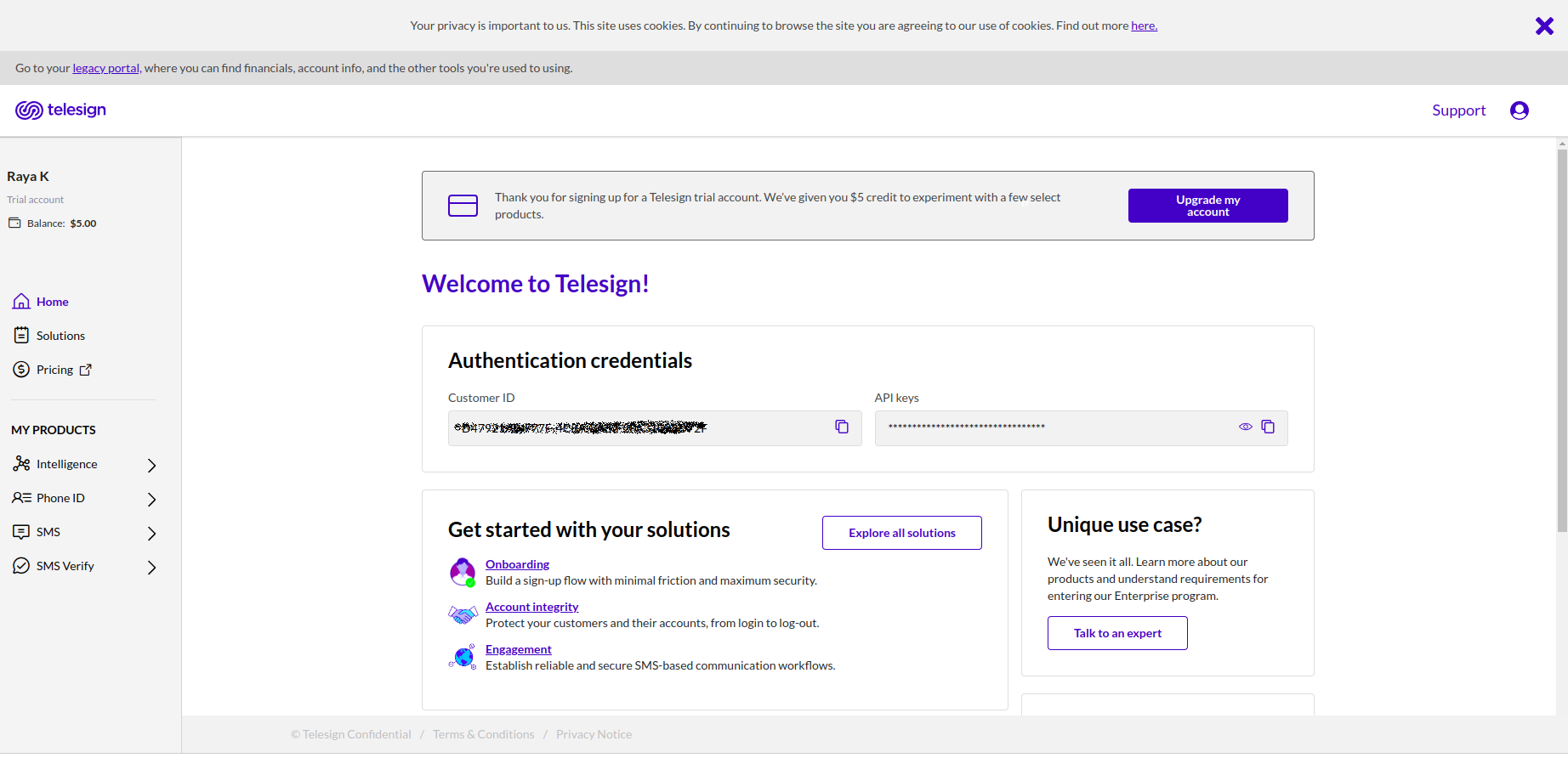
Task: Click the page vertical scrollbar
Action: [1561, 340]
